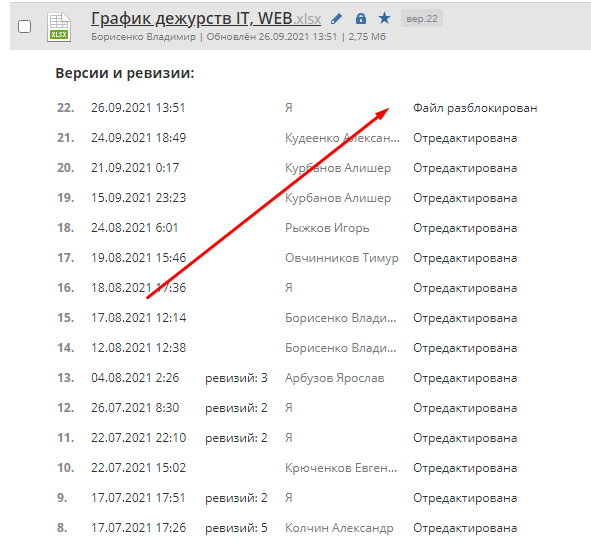Click author Борисенко Владимир under the file name
Screen dimensions: 591x547
pos(144,37)
